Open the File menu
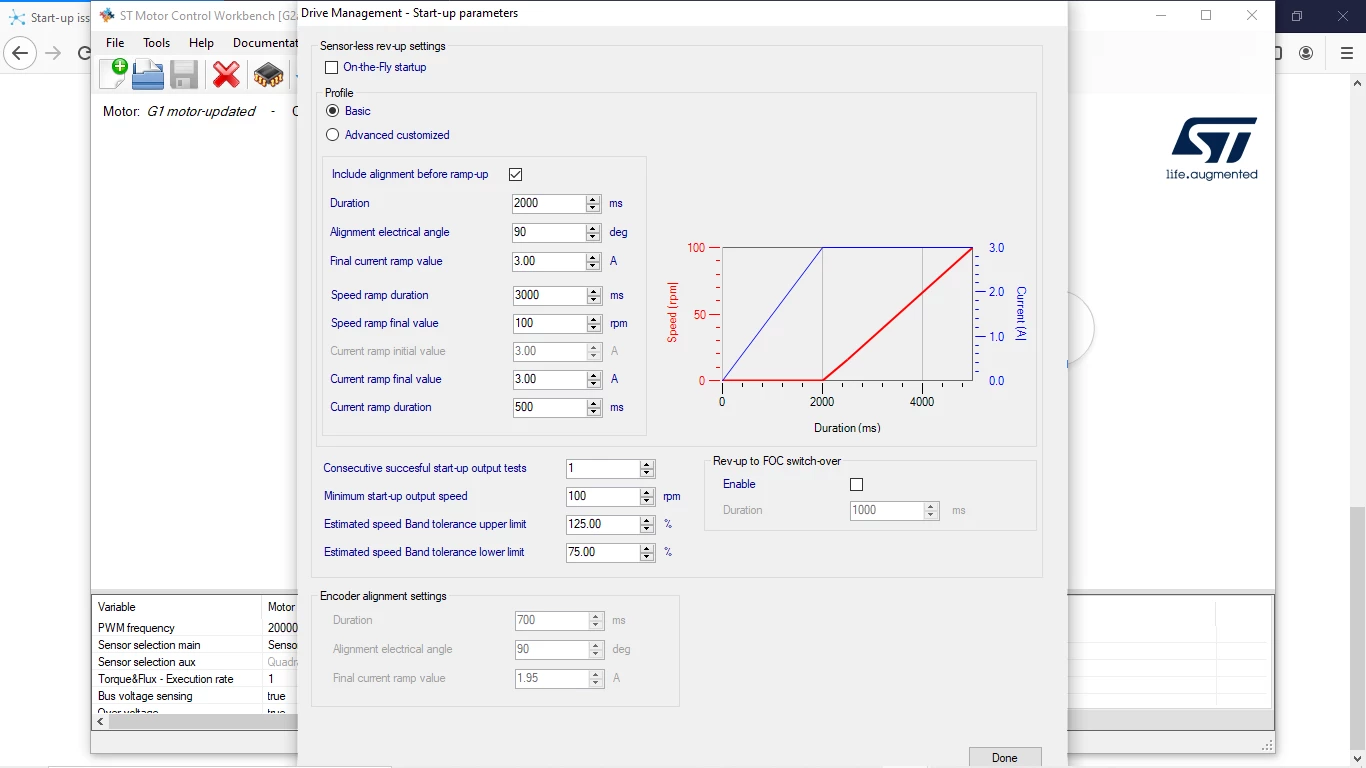This screenshot has height=768, width=1366. tap(115, 43)
